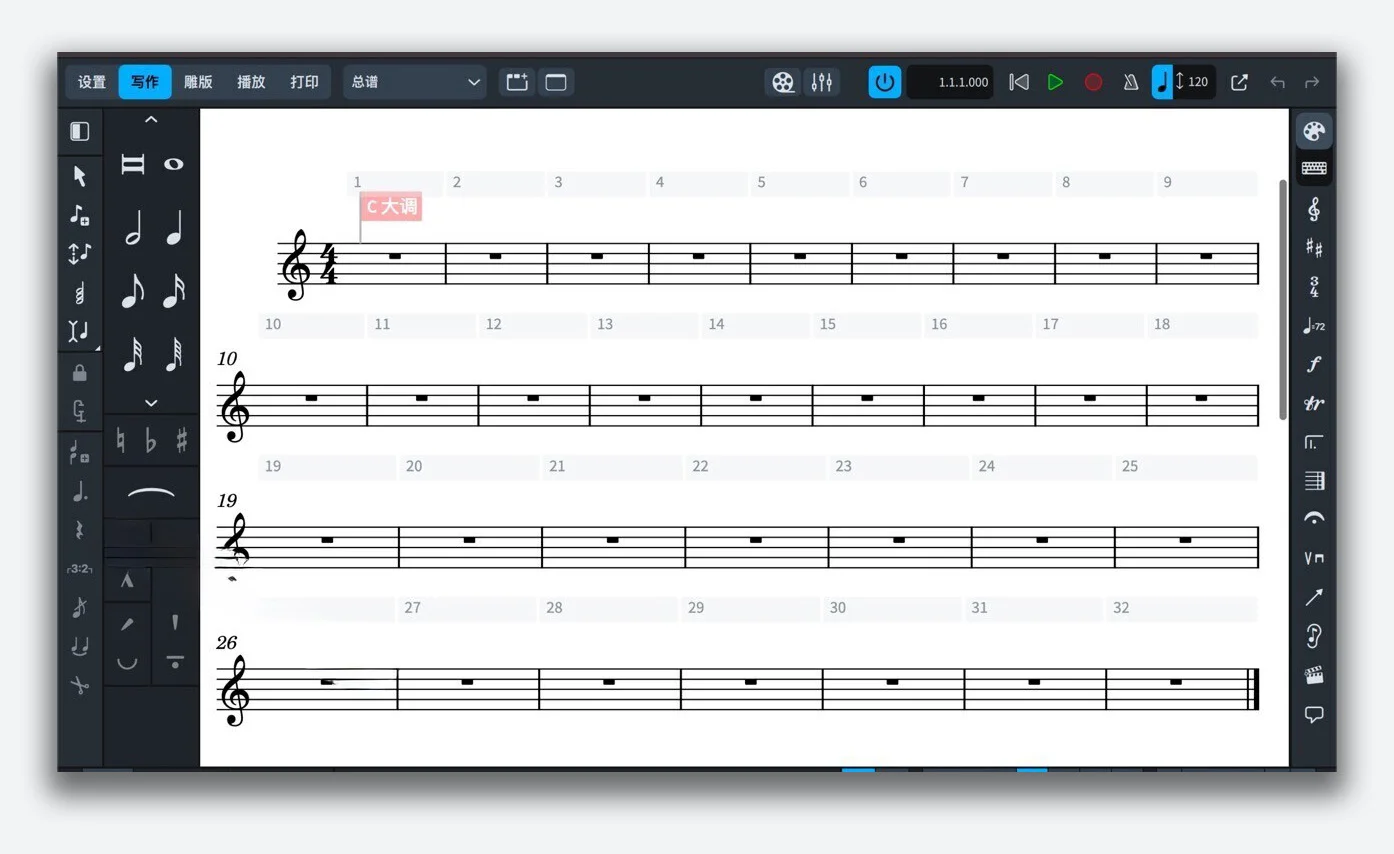Open the Key Signatures panel

pyautogui.click(x=1313, y=249)
